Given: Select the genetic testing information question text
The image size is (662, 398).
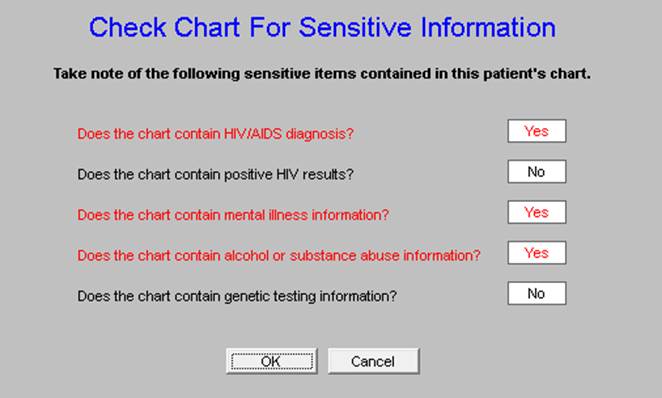Looking at the screenshot, I should (237, 296).
